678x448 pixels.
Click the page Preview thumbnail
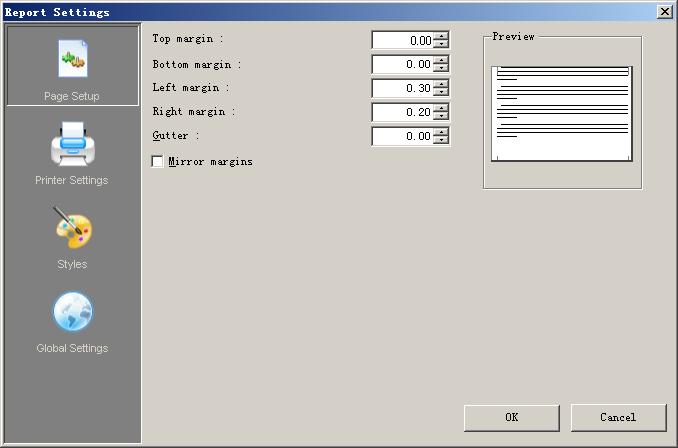click(x=562, y=113)
